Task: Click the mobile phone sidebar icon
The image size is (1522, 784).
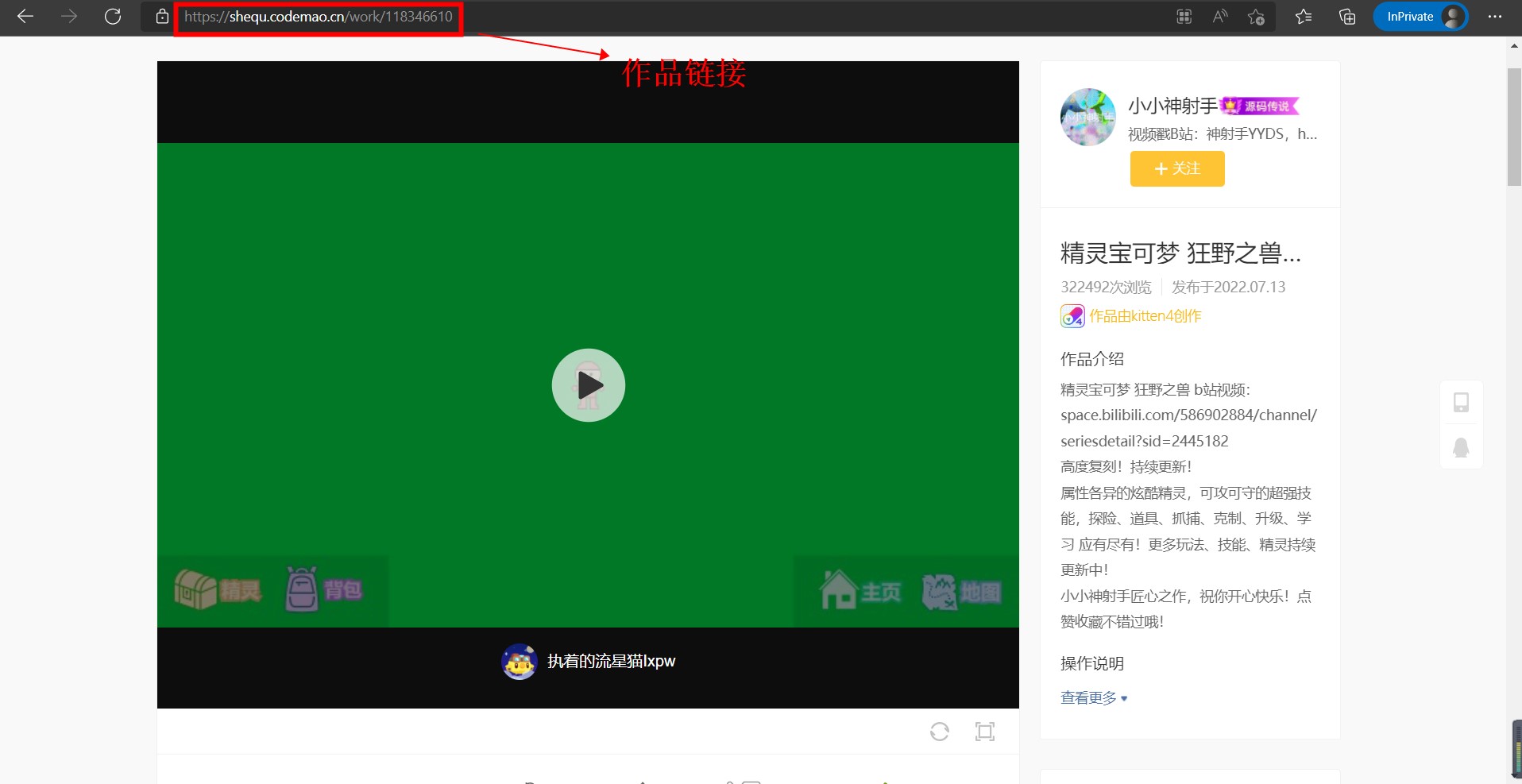Action: (1461, 402)
